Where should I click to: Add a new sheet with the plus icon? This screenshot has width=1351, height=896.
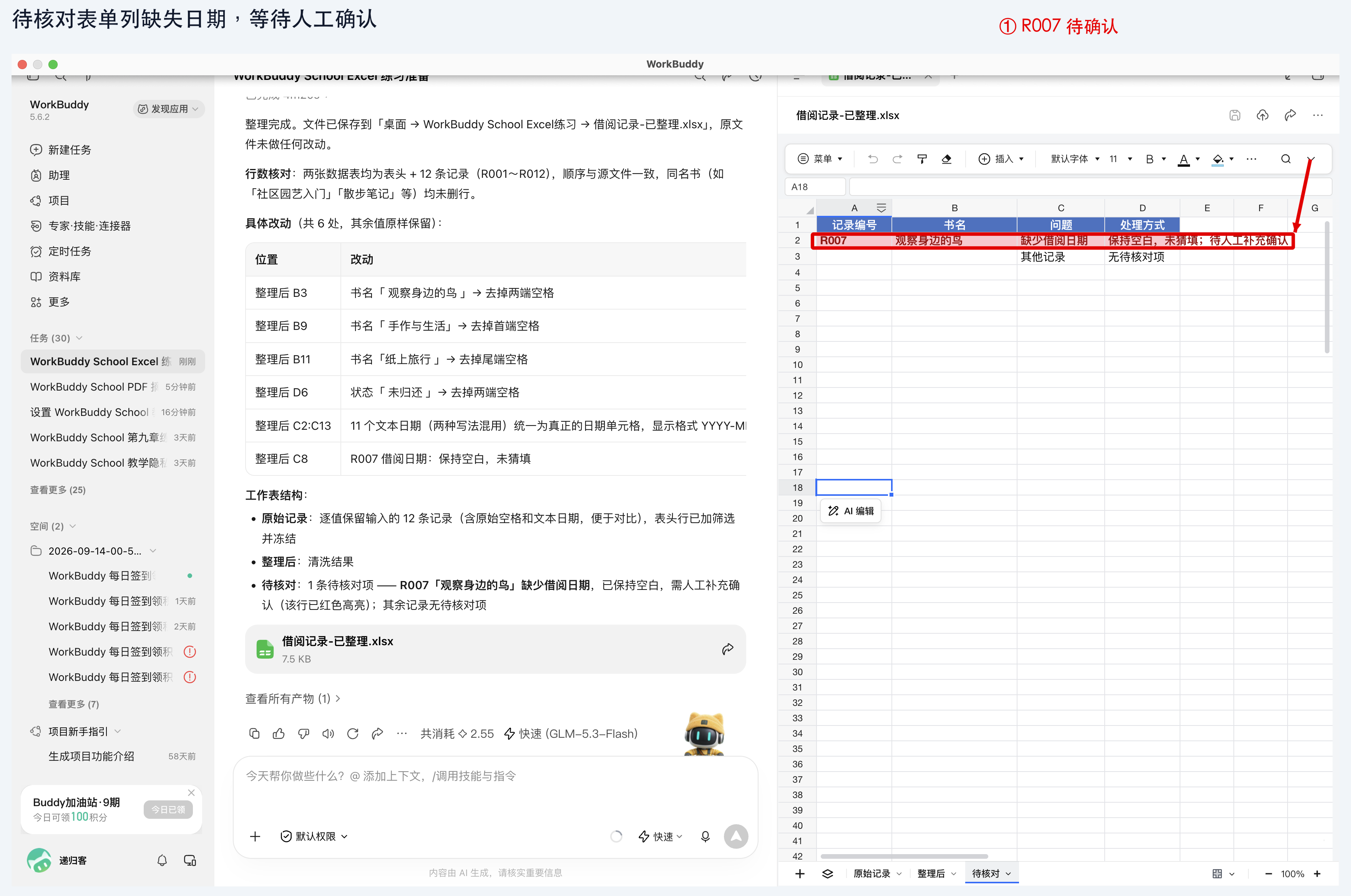tap(800, 873)
